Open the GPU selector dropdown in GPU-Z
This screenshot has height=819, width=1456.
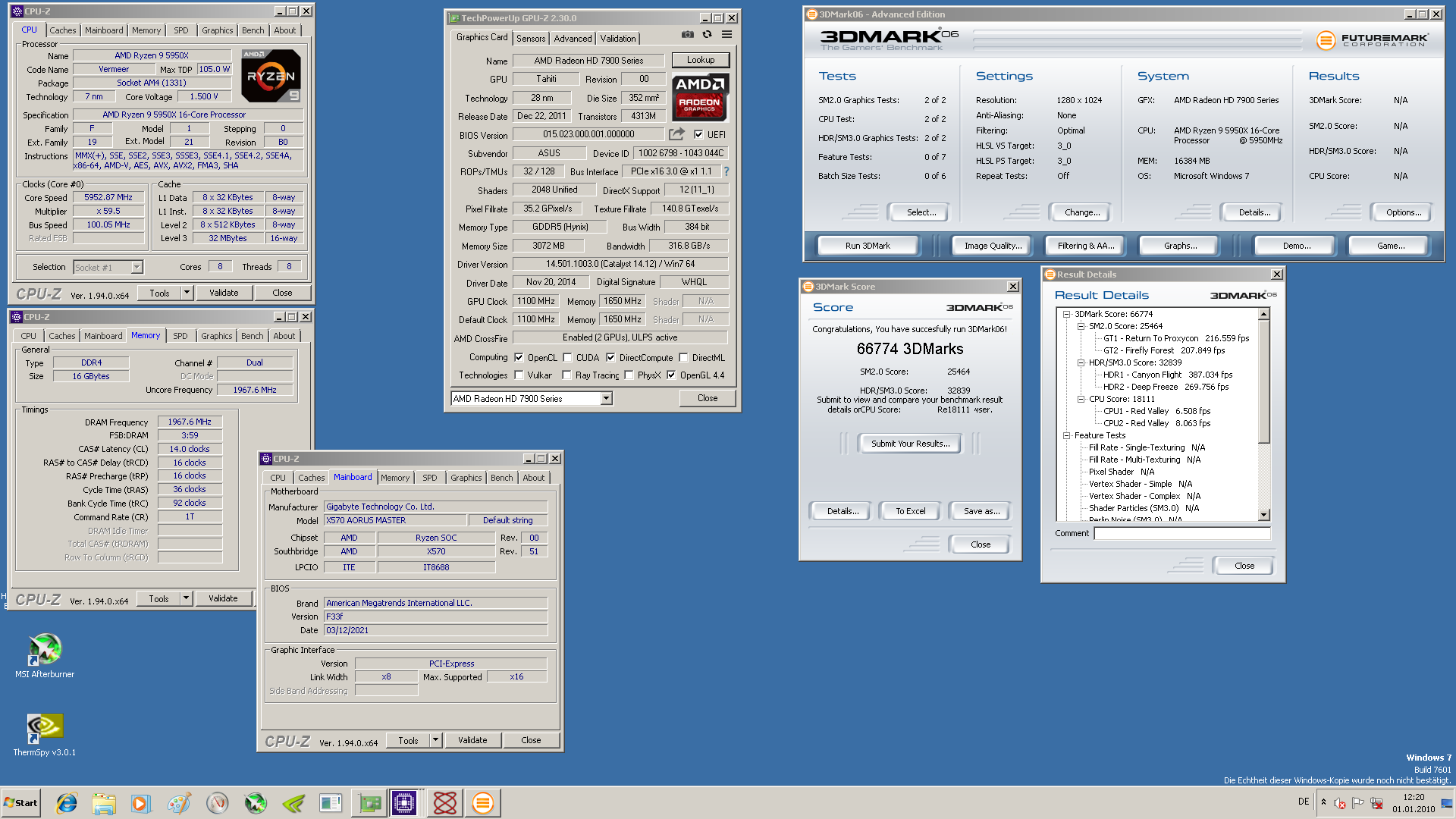606,399
